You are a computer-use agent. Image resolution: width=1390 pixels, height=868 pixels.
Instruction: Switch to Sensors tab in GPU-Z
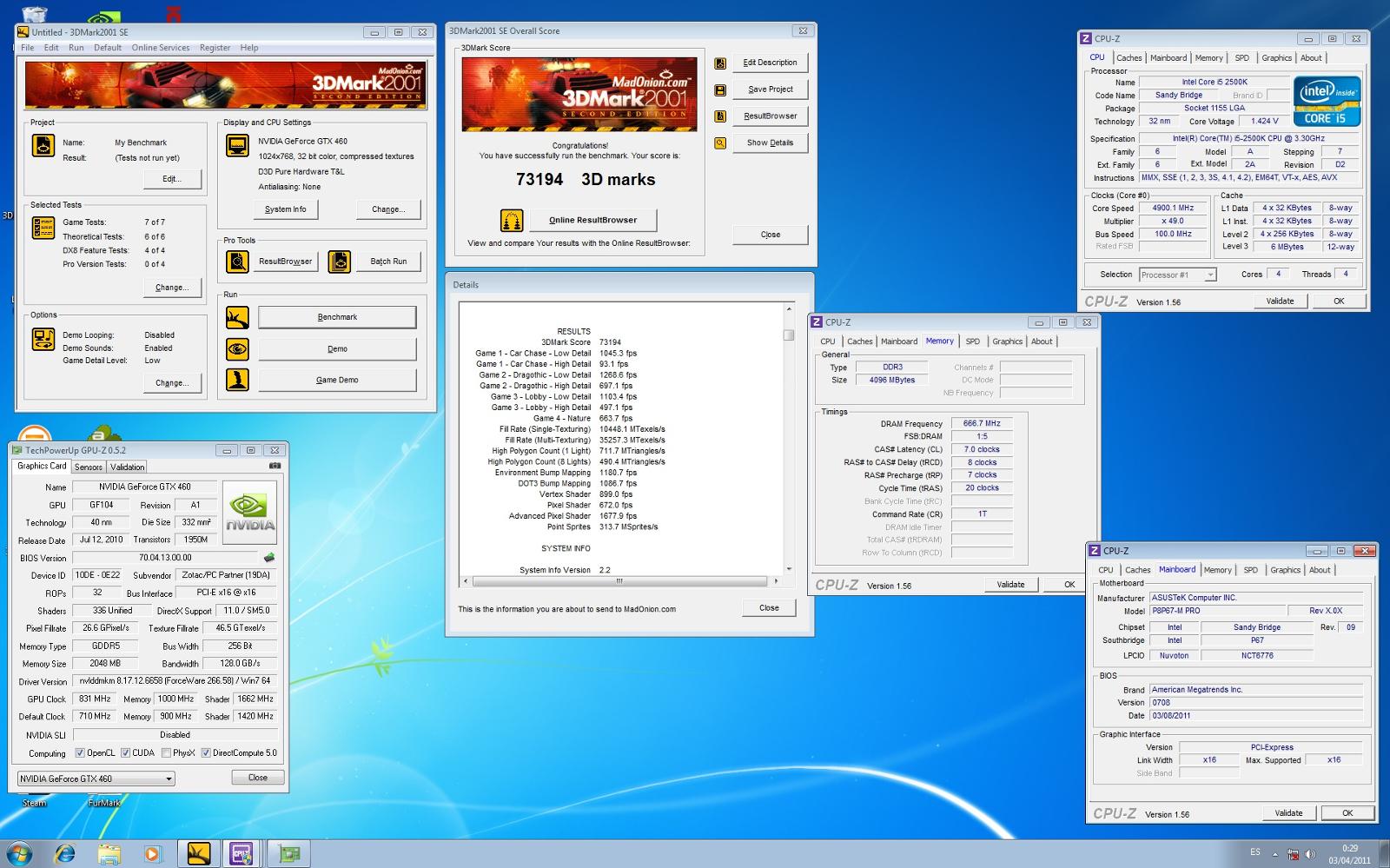pos(89,467)
